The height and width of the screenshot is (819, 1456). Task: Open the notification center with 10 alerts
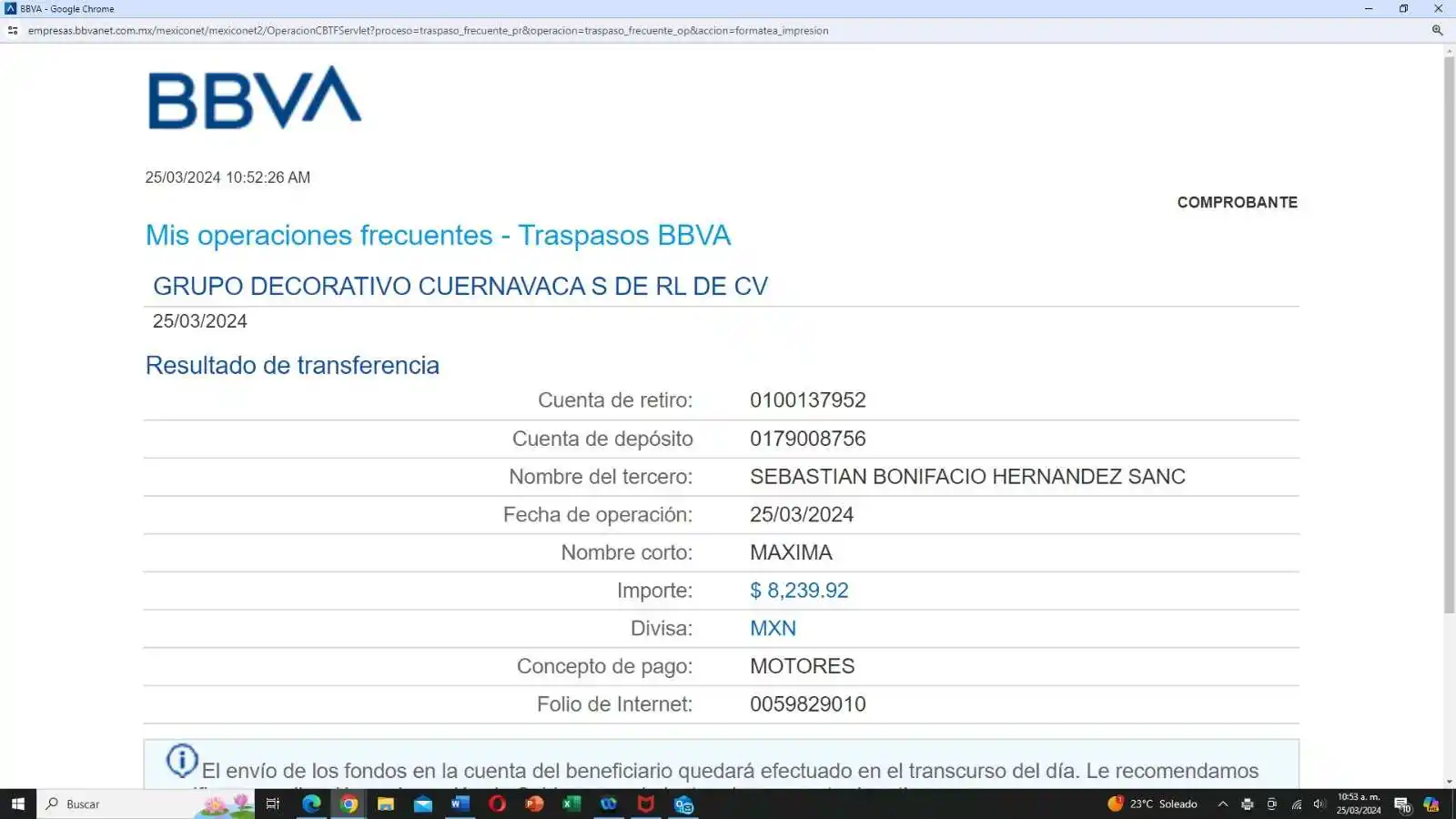(x=1401, y=804)
